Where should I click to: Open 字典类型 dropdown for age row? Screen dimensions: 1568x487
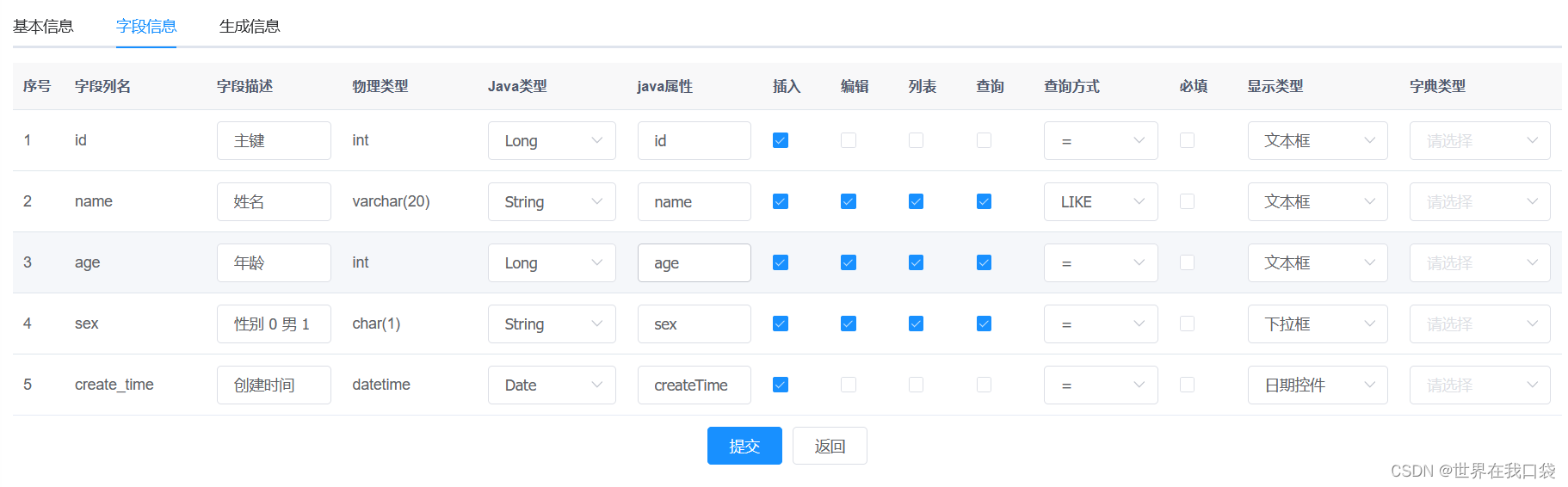(1480, 262)
